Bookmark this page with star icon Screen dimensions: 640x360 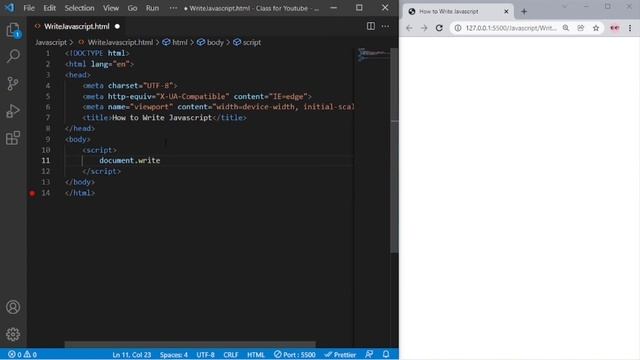click(x=596, y=28)
